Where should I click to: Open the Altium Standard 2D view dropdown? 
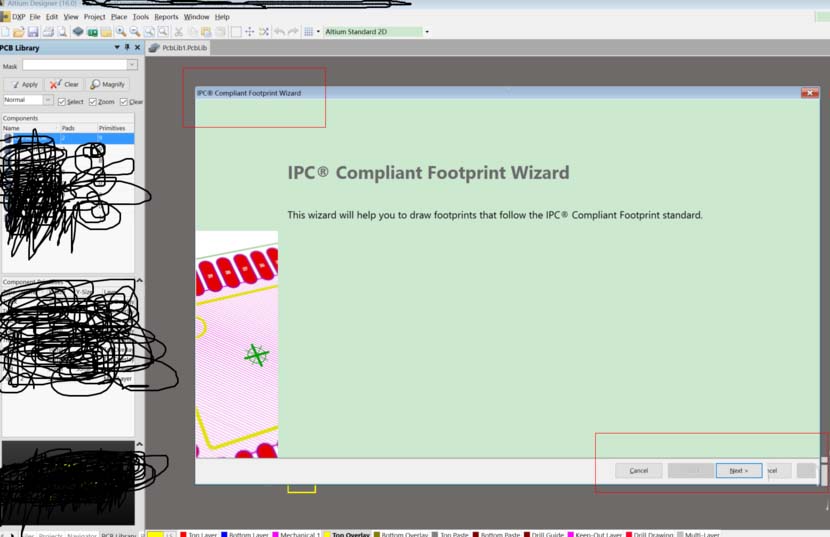(x=427, y=32)
